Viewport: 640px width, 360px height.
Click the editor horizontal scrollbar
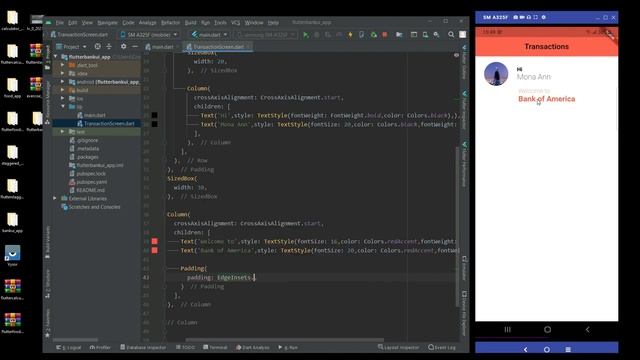[284, 340]
